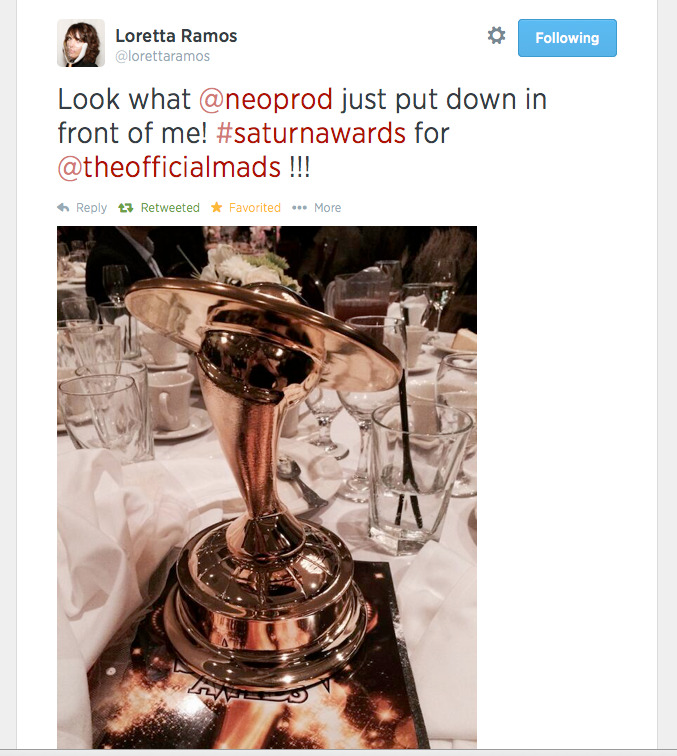Click the @lorettaramos handle
677x756 pixels.
[162, 56]
